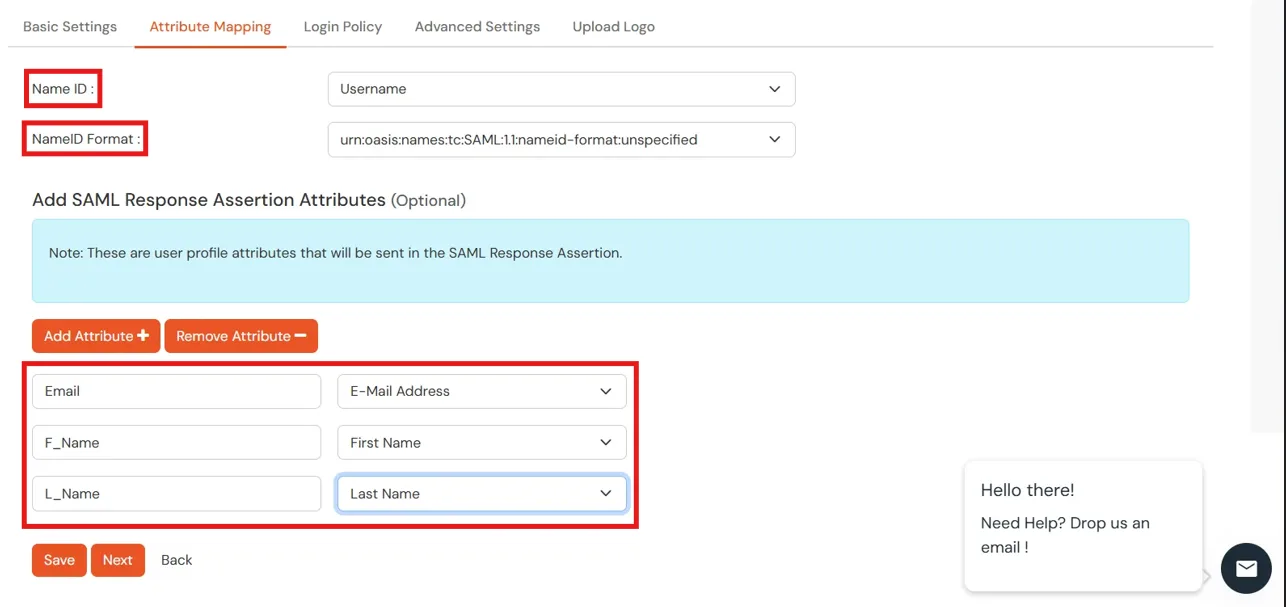Switch to the Advanced Settings tab
Viewport: 1286px width, 607px height.
pyautogui.click(x=477, y=26)
